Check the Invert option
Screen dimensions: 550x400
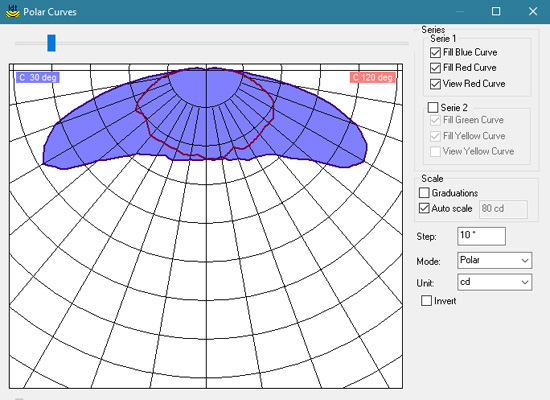coord(426,301)
